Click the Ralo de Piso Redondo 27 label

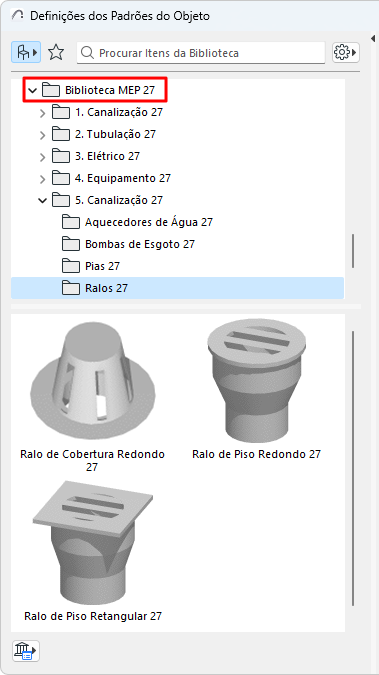pos(257,454)
